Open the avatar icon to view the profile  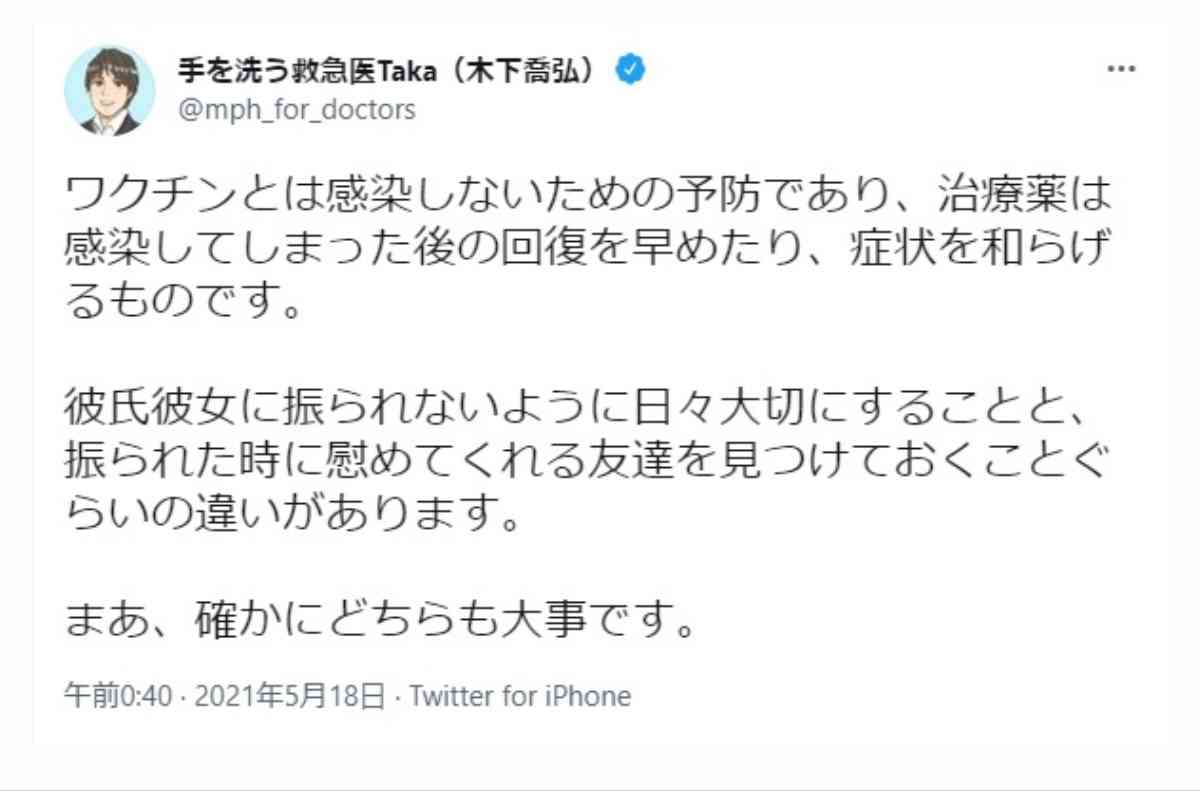[x=110, y=90]
